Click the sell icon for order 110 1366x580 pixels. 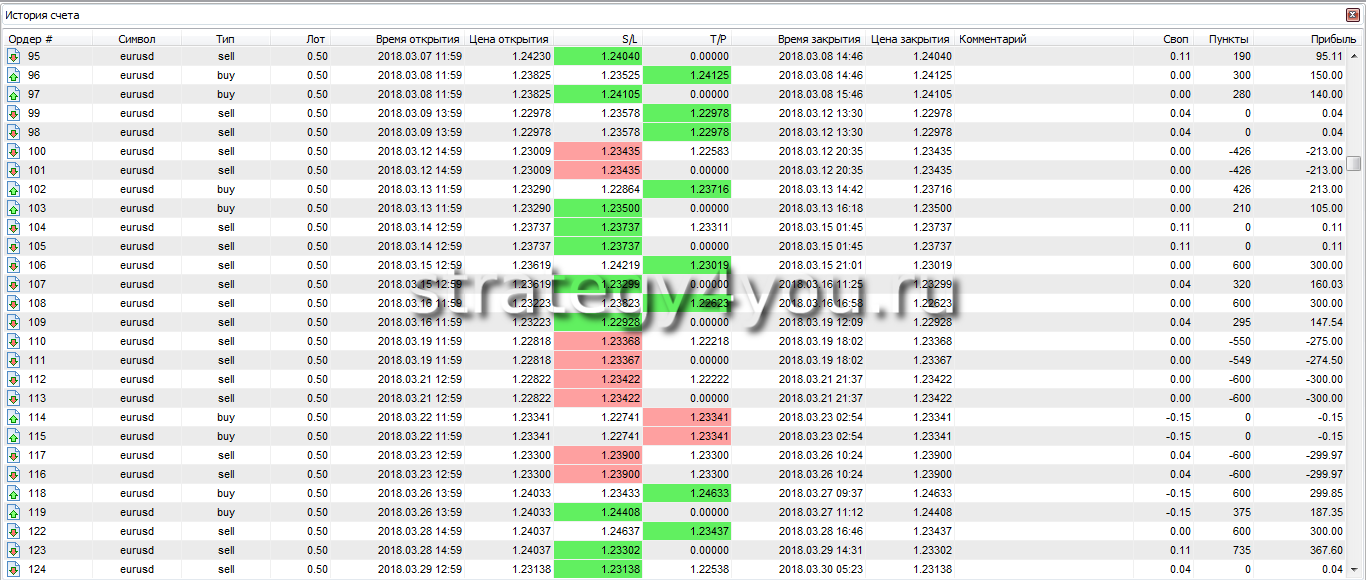point(14,341)
